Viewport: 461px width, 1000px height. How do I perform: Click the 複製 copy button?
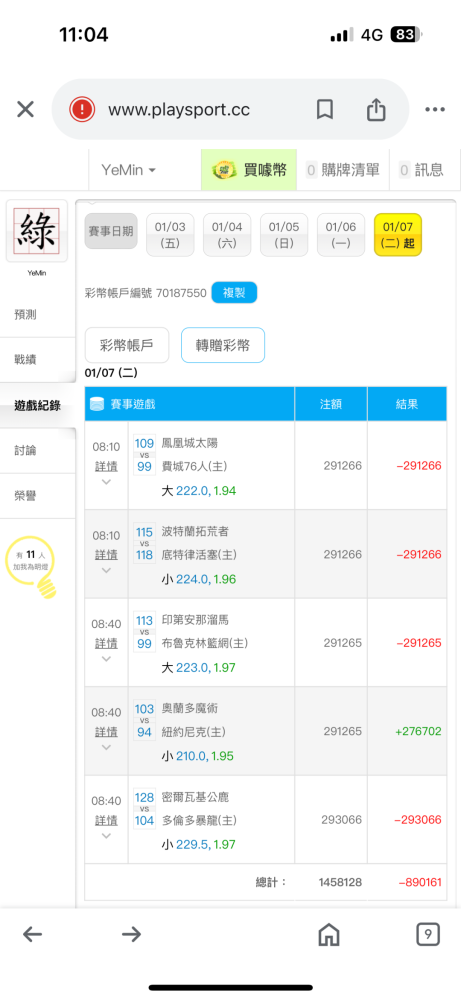(x=234, y=293)
